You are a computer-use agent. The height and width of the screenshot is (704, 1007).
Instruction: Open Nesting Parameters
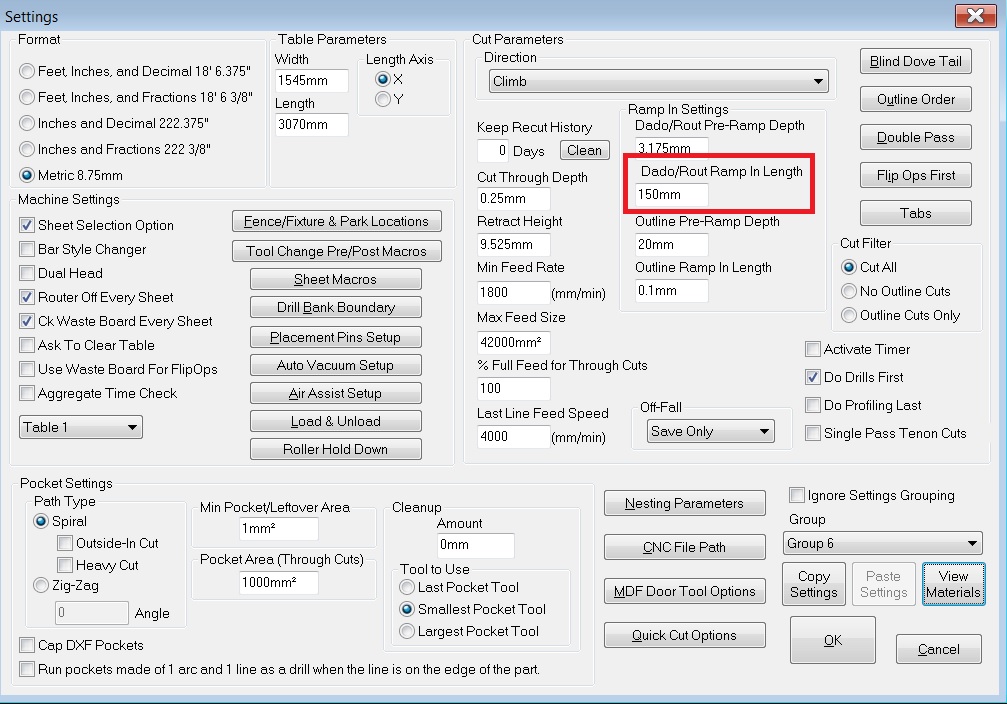click(x=684, y=503)
